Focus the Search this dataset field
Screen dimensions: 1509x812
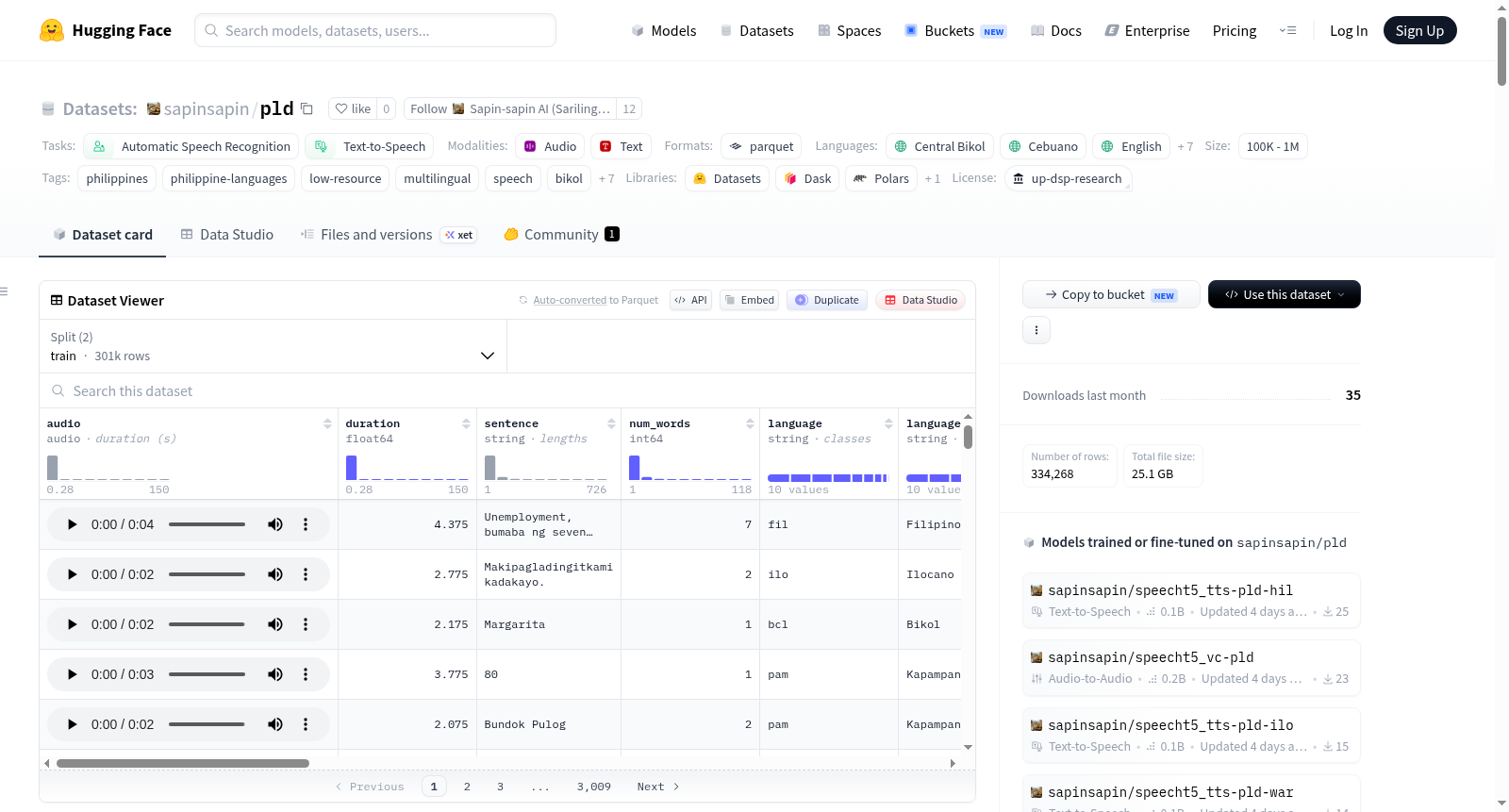507,390
